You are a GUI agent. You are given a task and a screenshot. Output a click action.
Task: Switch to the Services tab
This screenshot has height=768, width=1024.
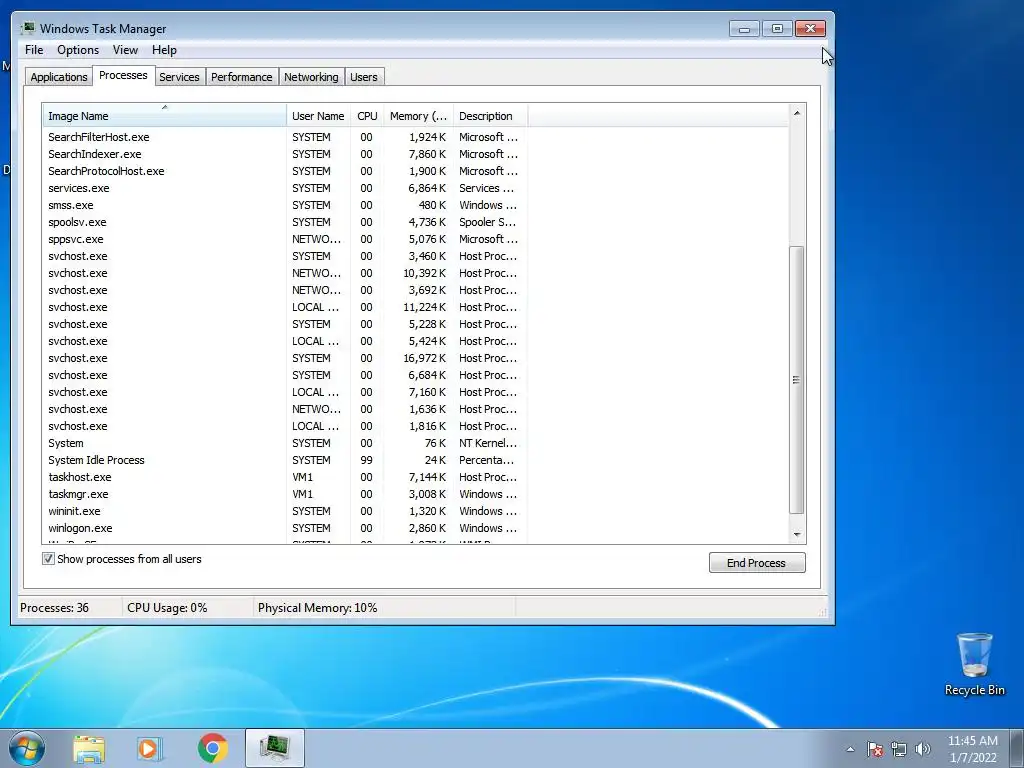click(179, 76)
